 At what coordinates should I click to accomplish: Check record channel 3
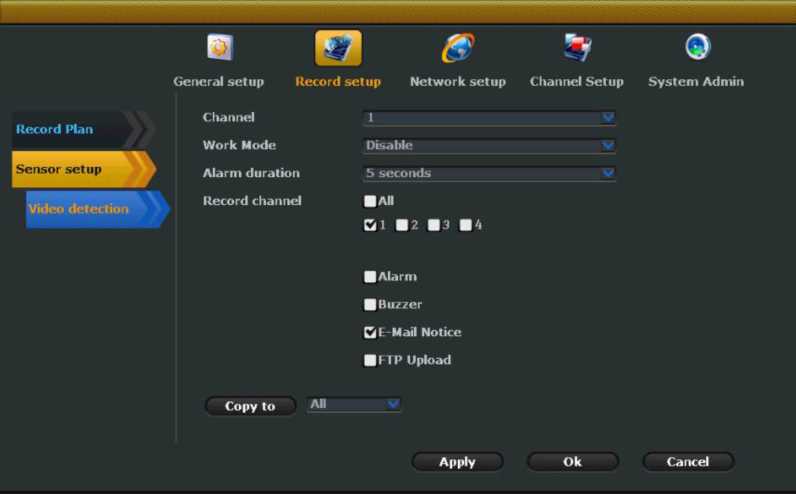click(434, 225)
